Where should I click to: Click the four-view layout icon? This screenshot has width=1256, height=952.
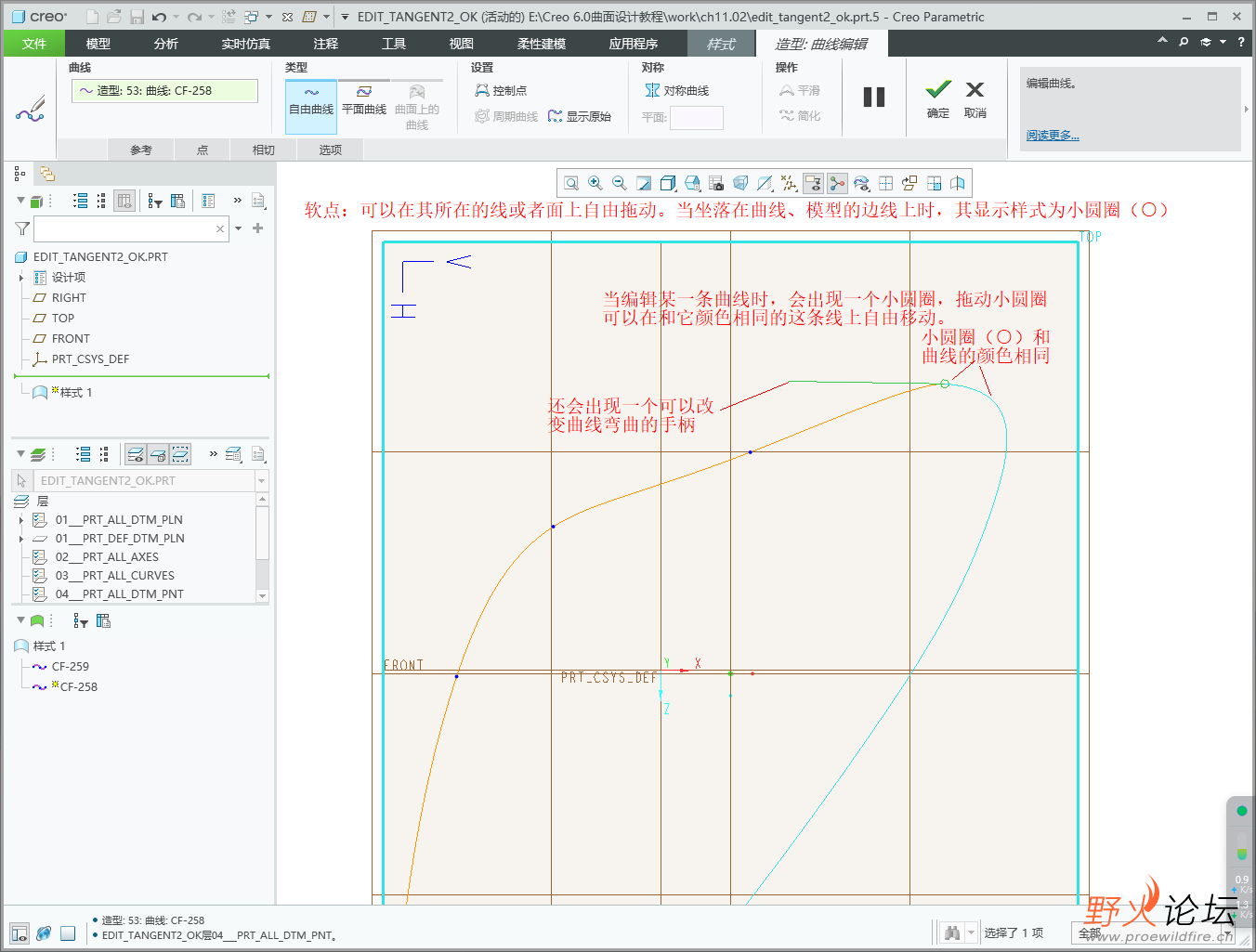(885, 184)
